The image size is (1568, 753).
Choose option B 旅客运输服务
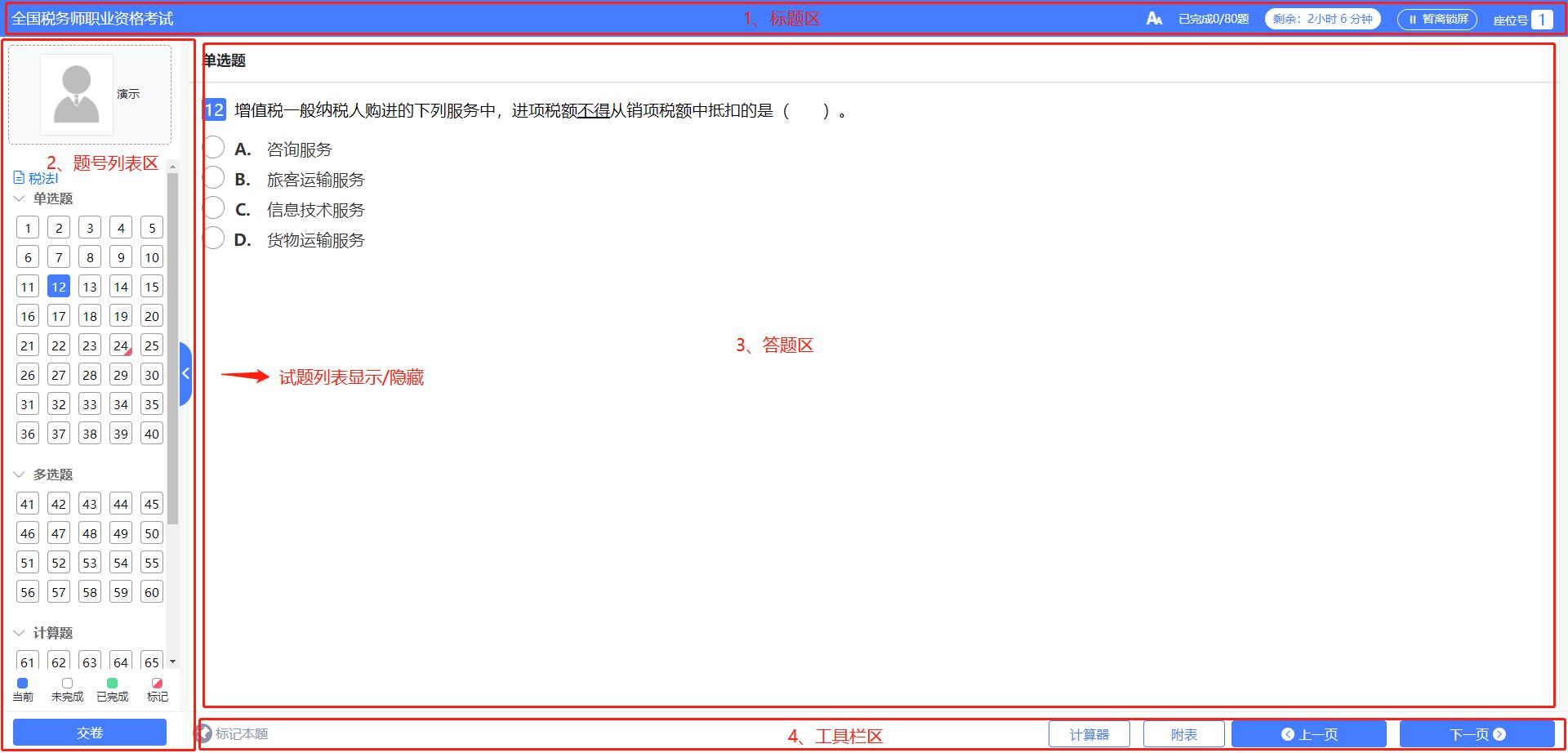point(214,178)
